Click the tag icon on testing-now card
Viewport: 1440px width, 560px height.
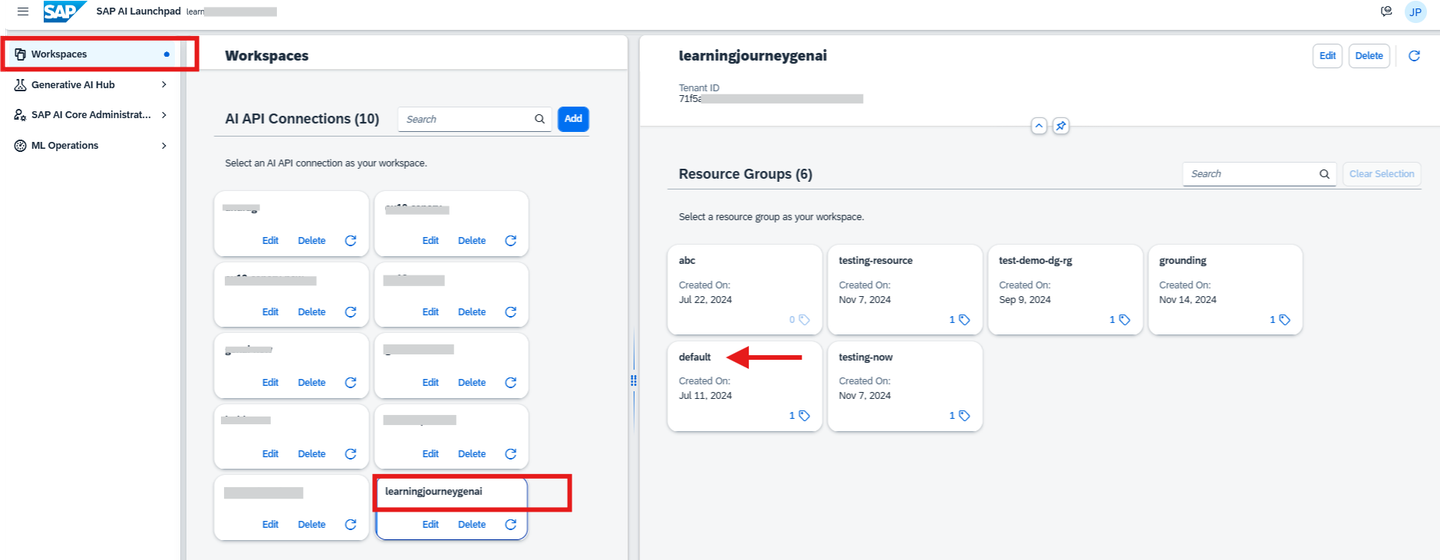coord(964,415)
